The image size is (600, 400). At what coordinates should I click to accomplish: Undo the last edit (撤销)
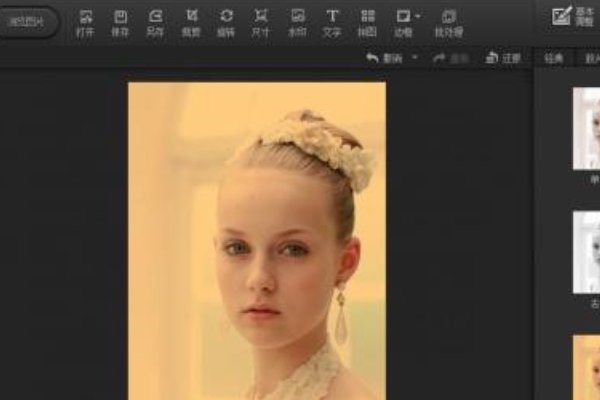coord(384,59)
